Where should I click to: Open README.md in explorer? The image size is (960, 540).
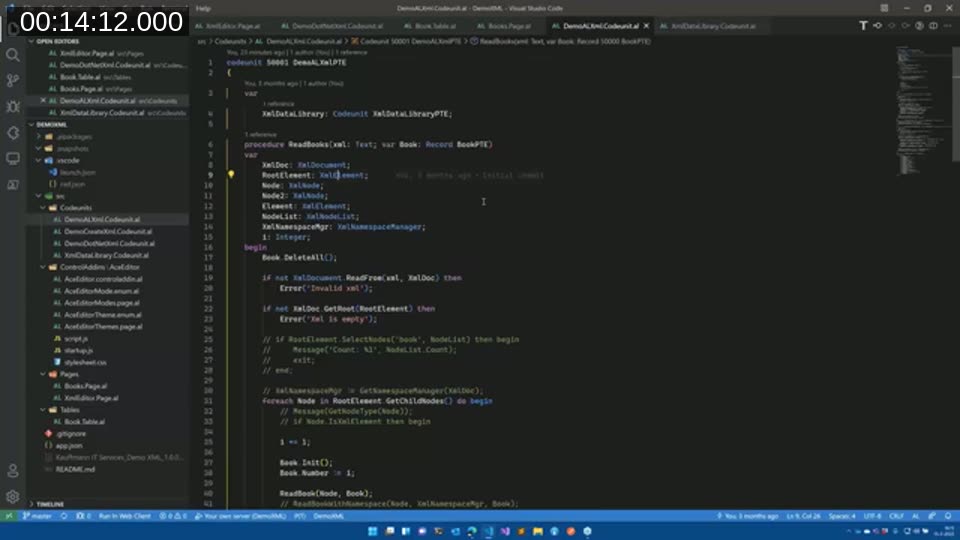click(75, 470)
